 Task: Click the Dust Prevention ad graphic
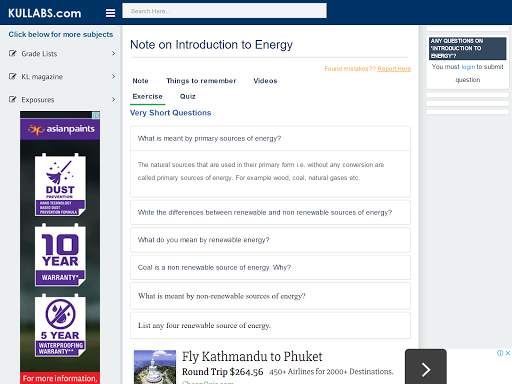point(60,184)
